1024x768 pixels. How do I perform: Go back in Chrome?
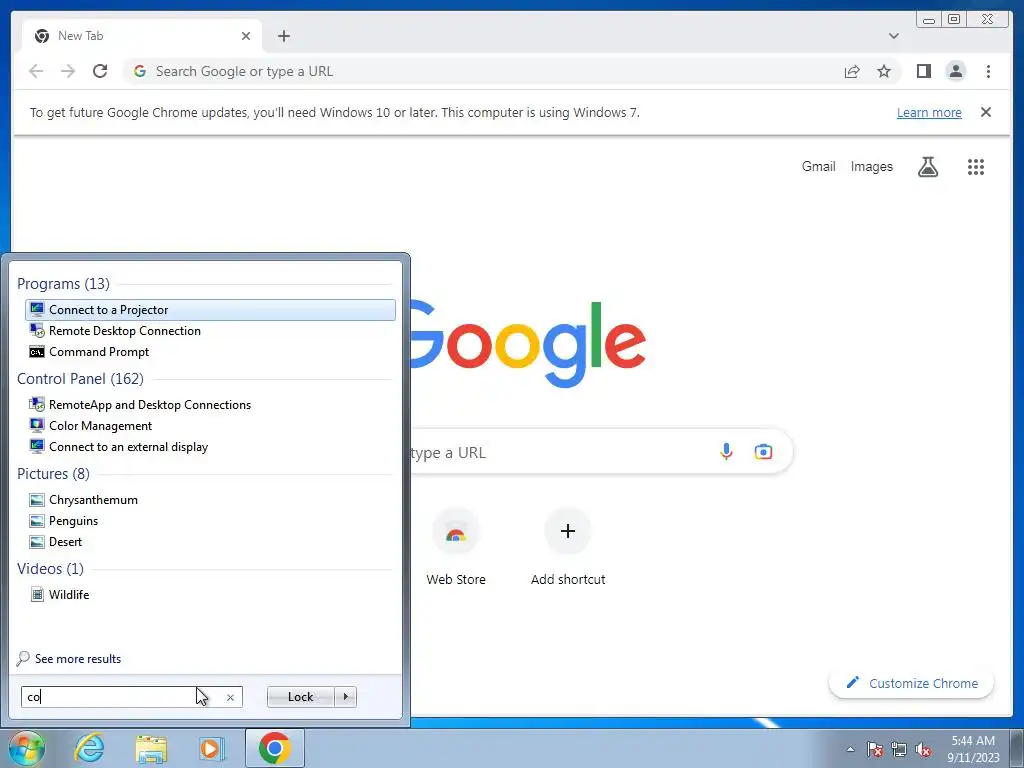click(x=36, y=71)
